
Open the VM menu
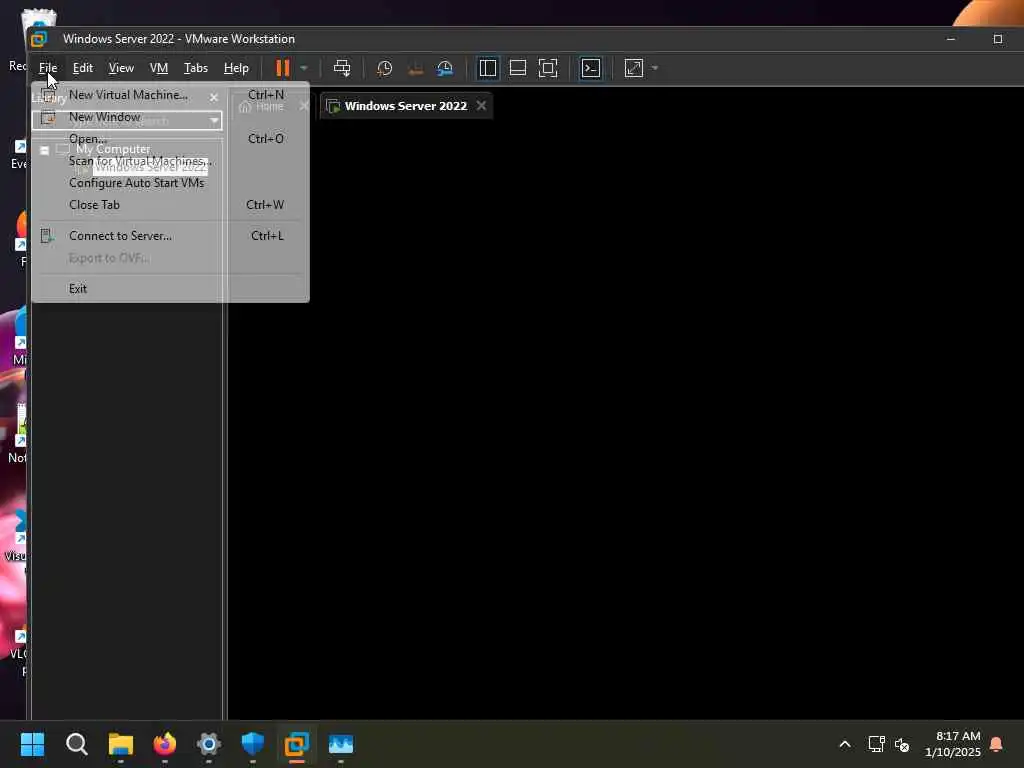[159, 68]
